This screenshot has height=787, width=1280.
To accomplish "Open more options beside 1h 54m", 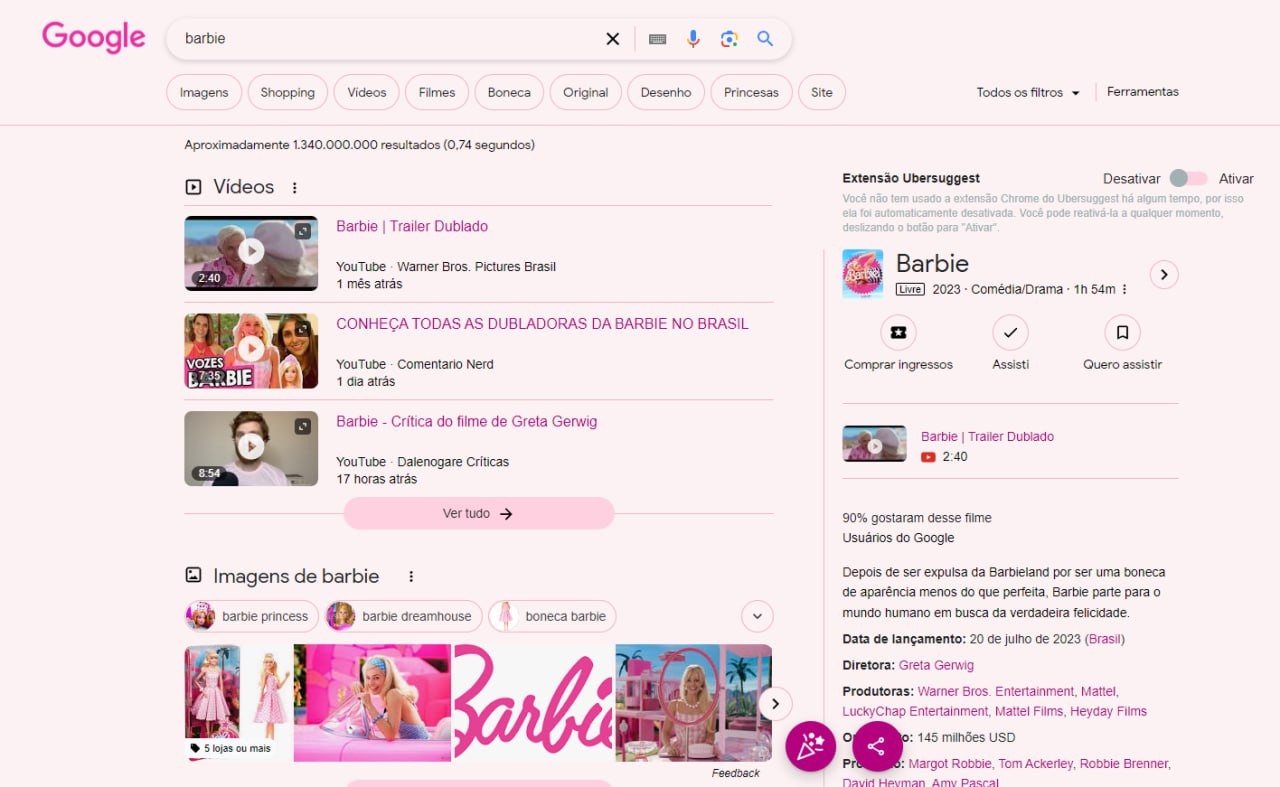I will click(1125, 289).
